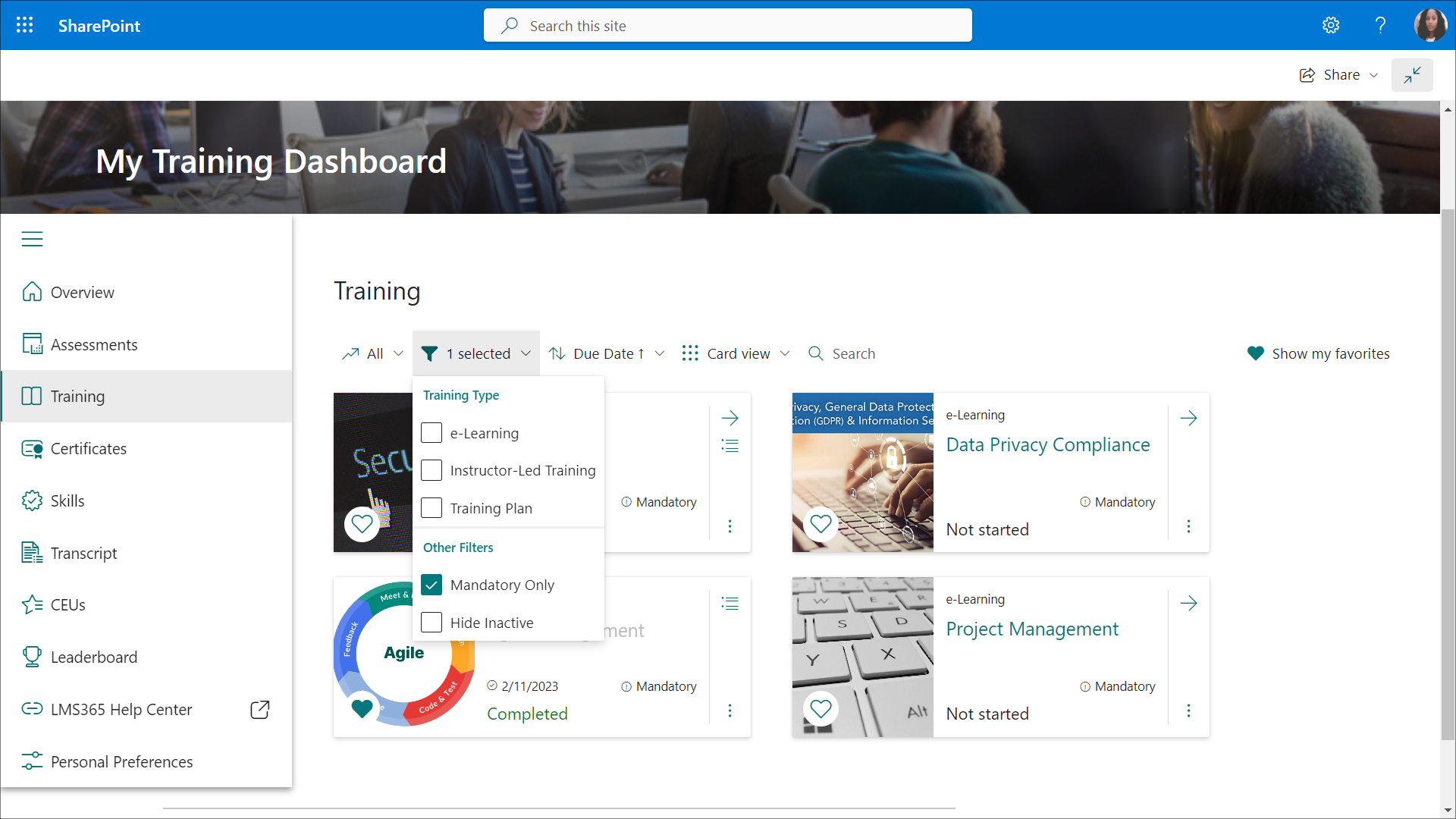1456x819 pixels.
Task: Open the Leaderboard navigation item
Action: coord(93,657)
